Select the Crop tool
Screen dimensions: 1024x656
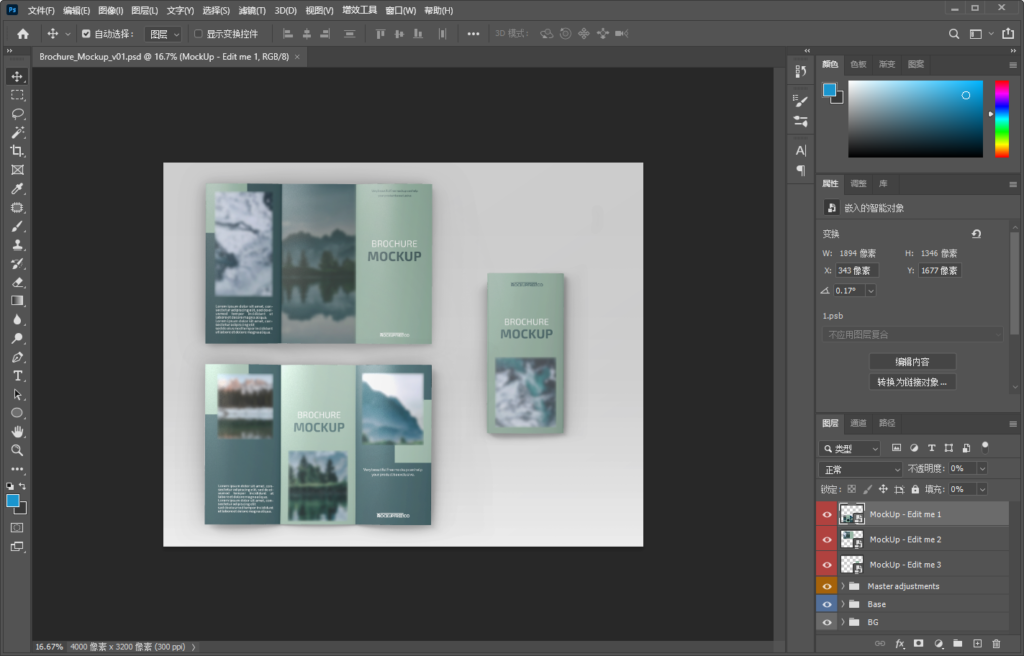click(x=17, y=151)
